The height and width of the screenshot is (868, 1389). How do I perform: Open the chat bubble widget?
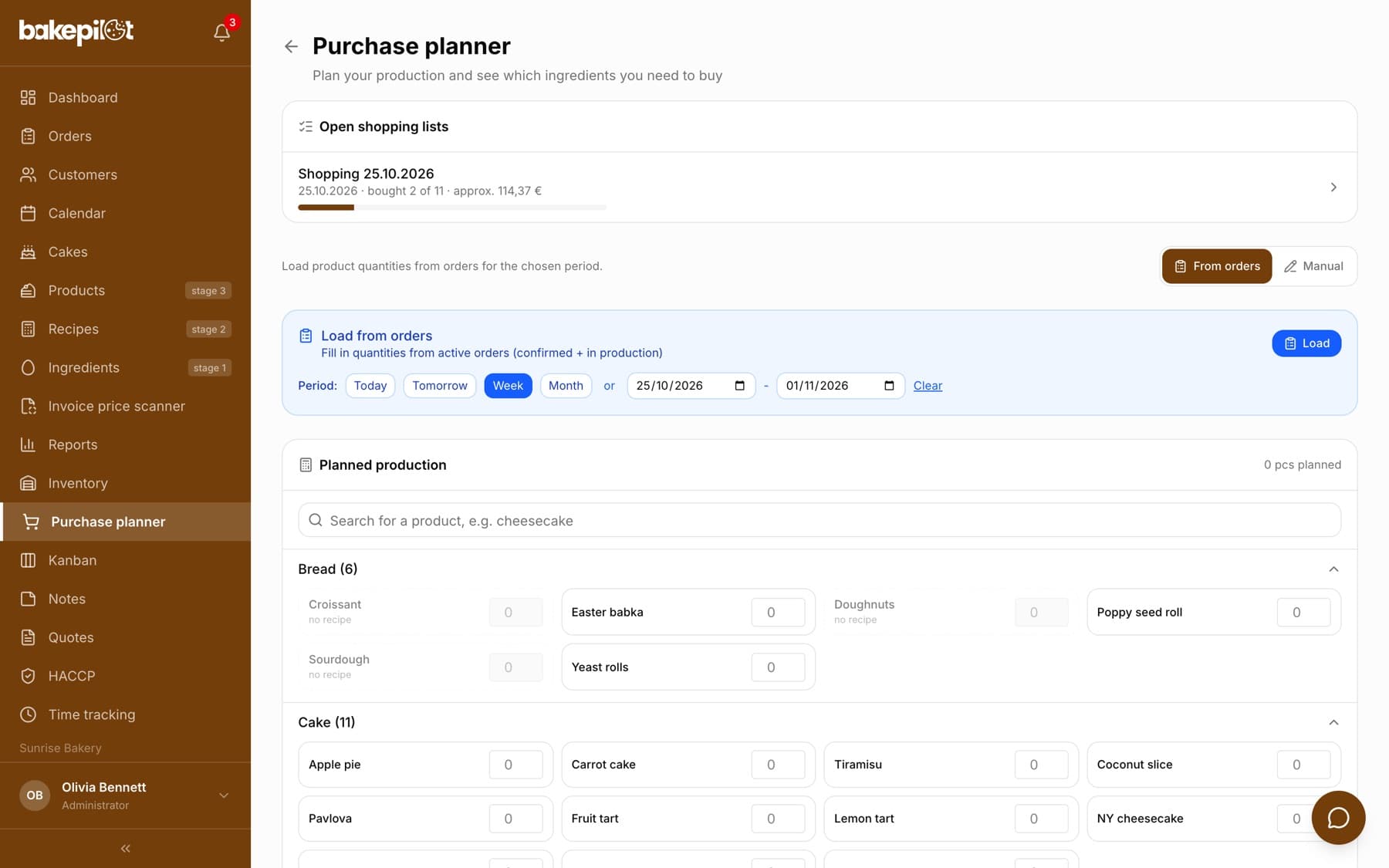click(1338, 818)
